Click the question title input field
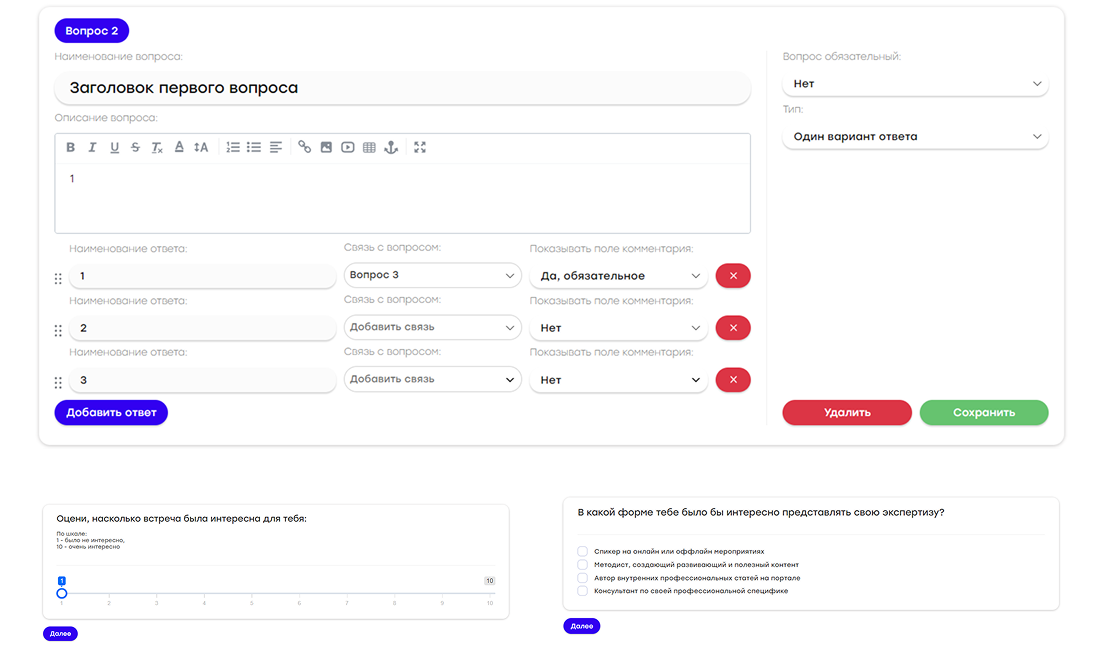1099x664 pixels. pyautogui.click(x=402, y=88)
